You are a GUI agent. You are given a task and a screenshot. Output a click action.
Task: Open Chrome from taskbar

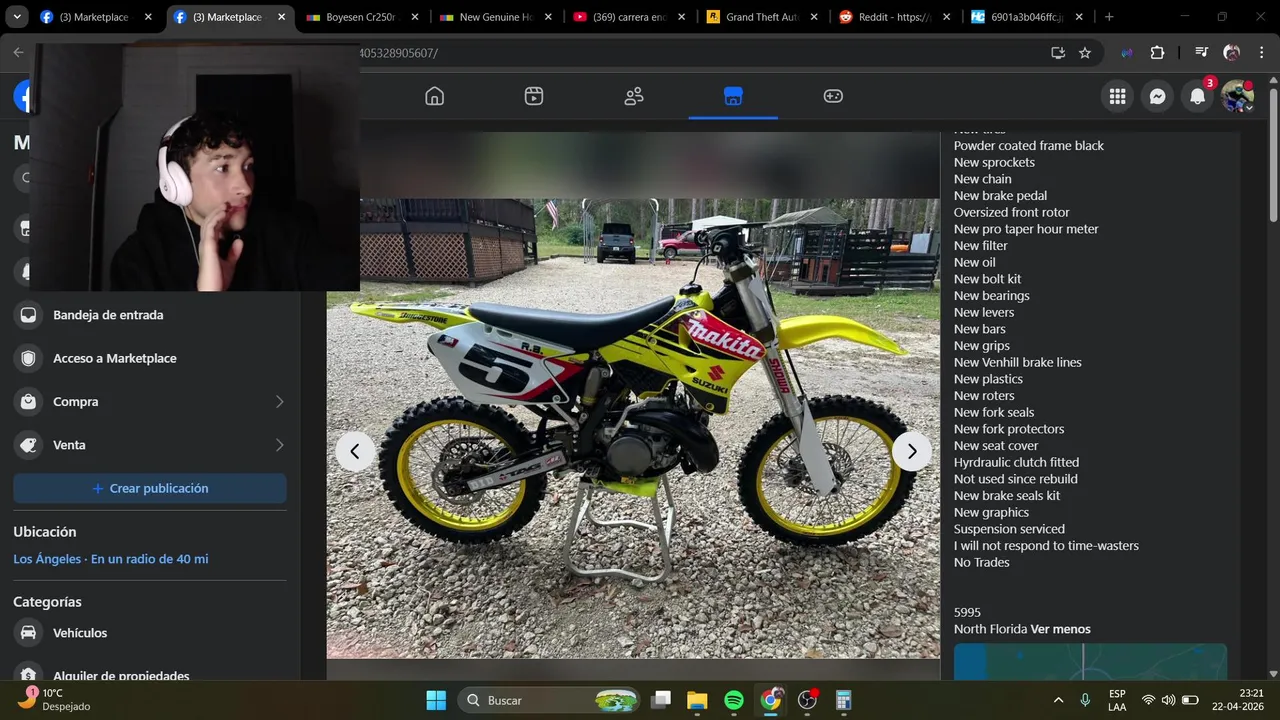771,700
